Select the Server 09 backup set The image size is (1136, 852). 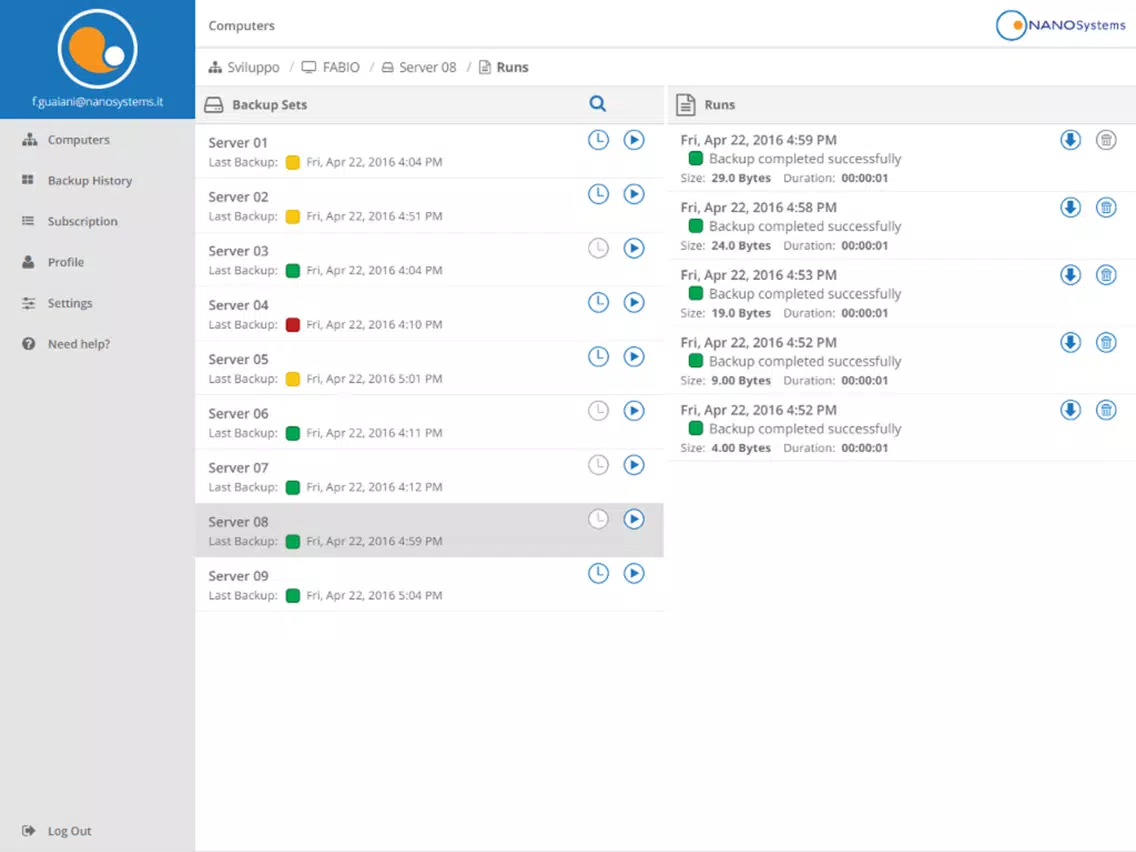[429, 585]
